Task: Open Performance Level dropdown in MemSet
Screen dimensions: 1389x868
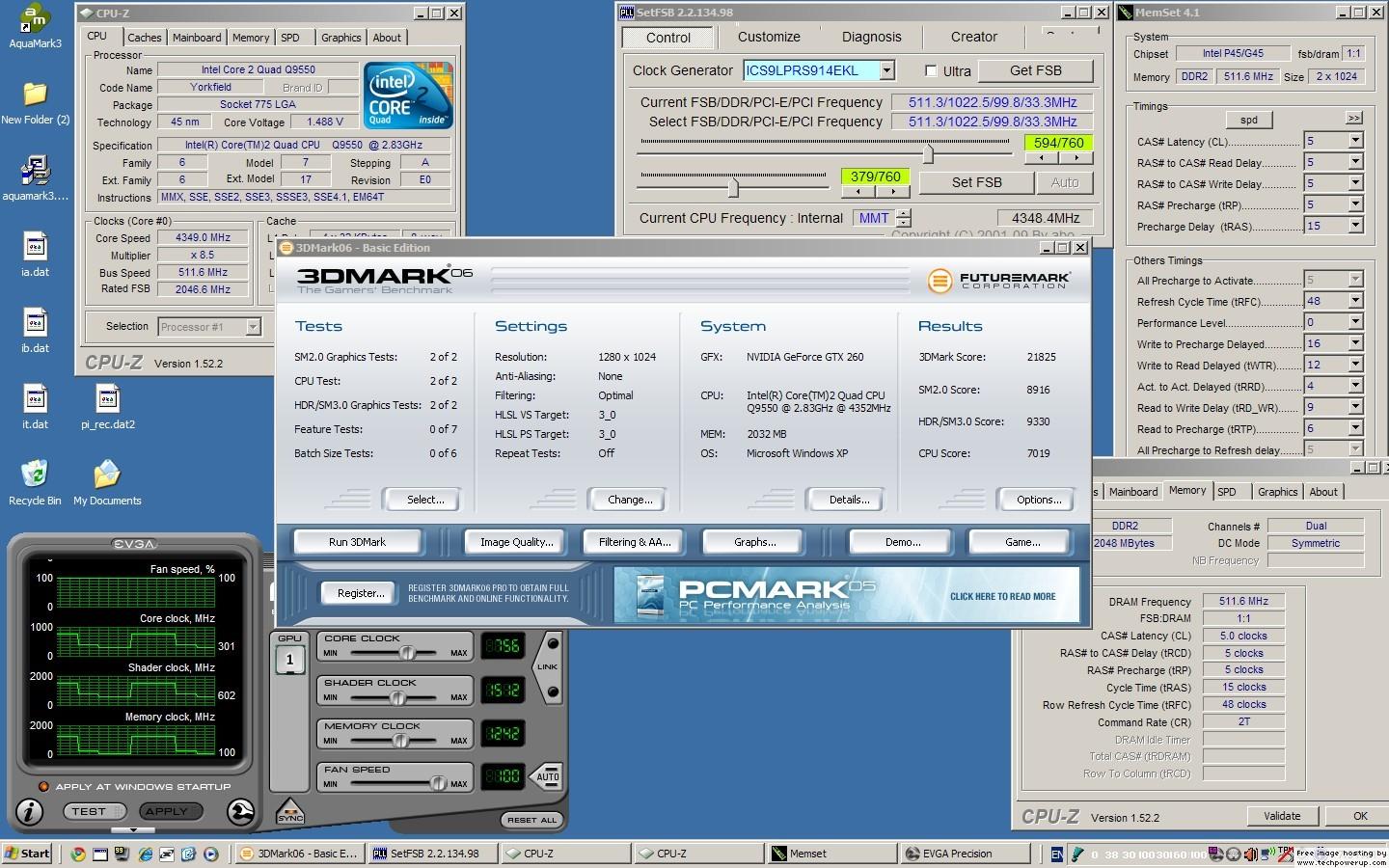Action: click(x=1355, y=322)
